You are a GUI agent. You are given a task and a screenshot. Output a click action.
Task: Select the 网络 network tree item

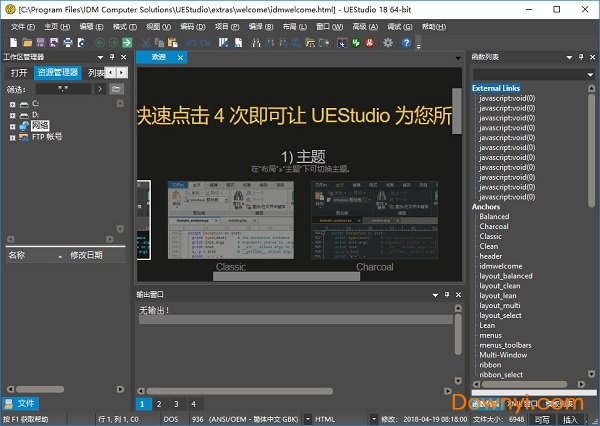(40, 126)
